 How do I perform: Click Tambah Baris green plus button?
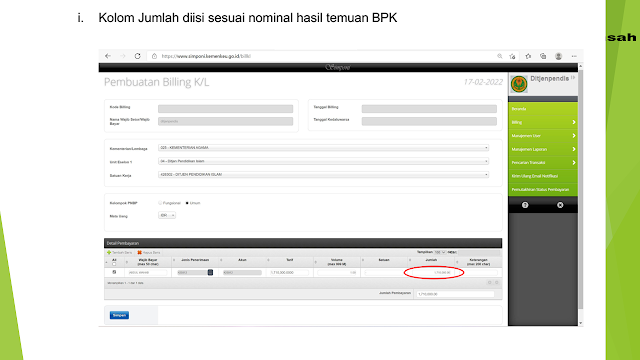coord(119,253)
